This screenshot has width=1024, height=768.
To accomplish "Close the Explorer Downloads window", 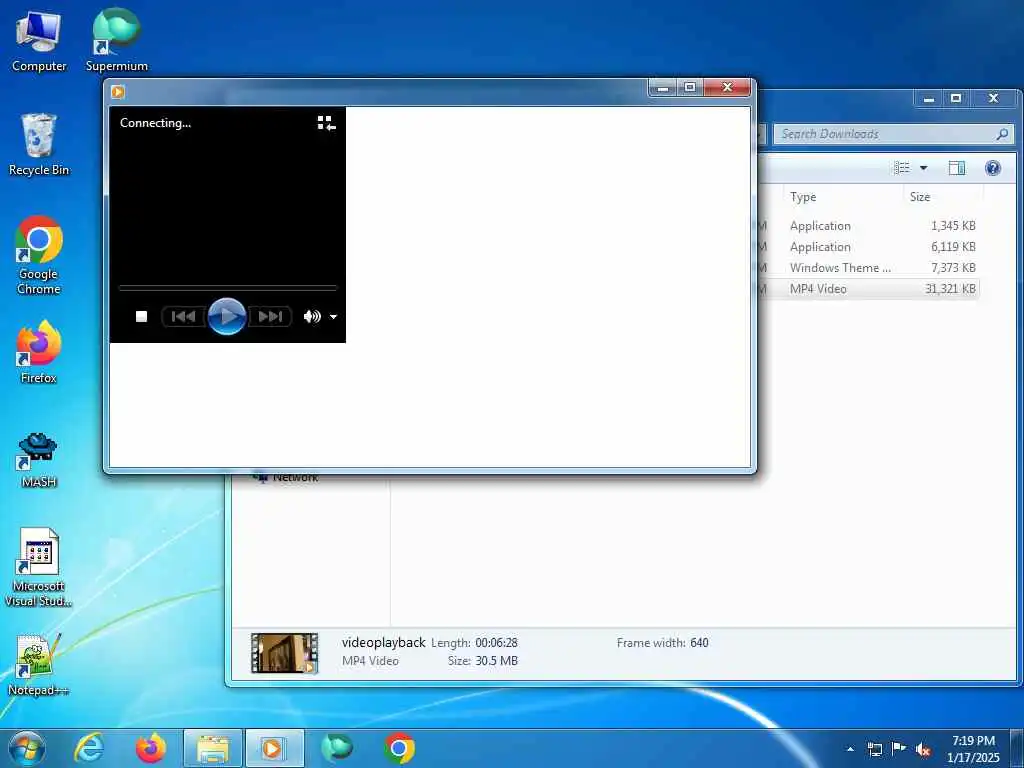I will [993, 99].
